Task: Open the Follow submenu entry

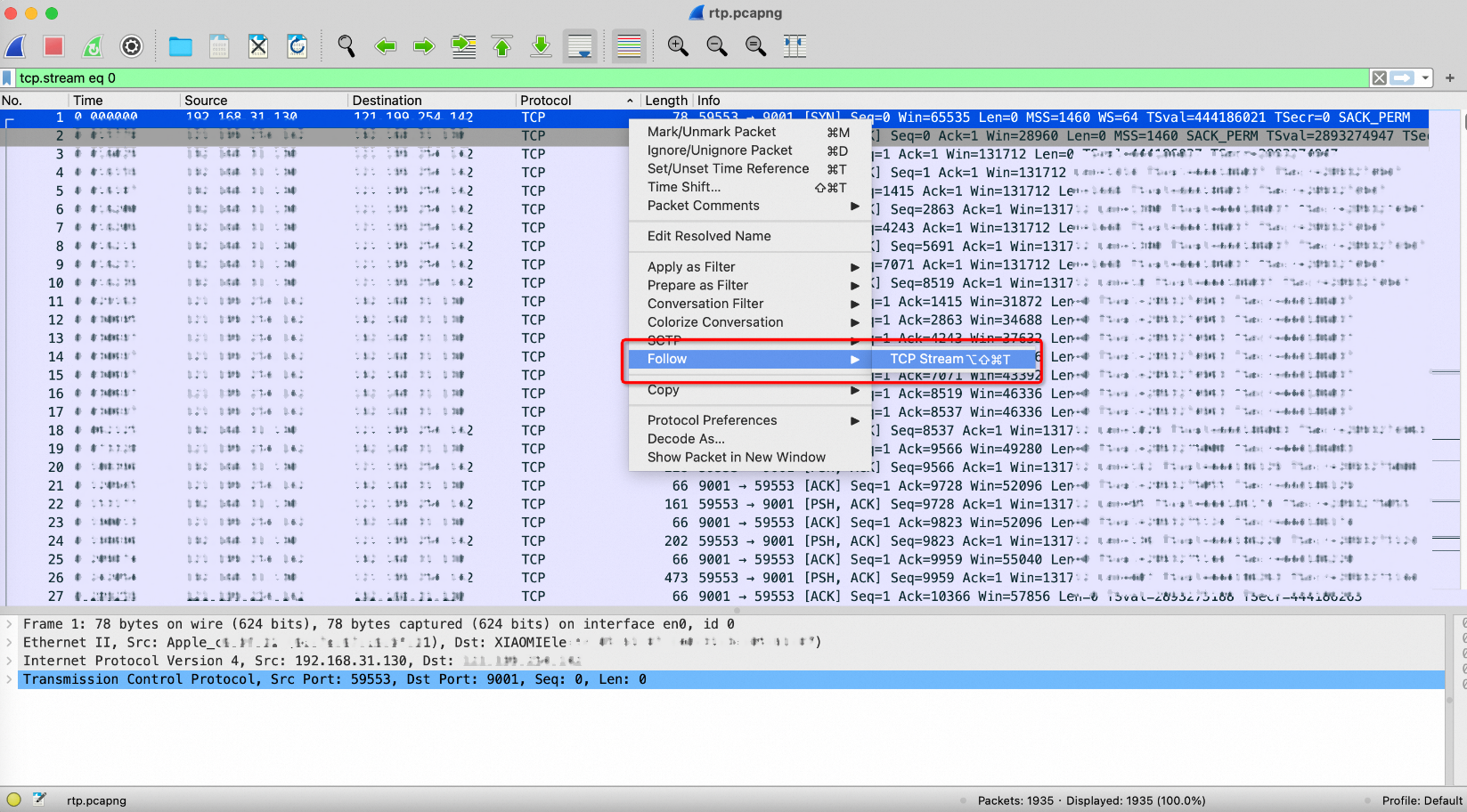Action: pos(749,359)
